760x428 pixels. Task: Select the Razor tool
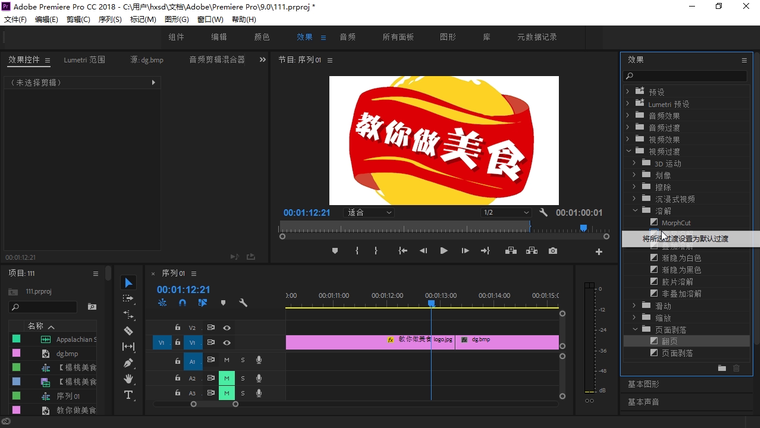(x=129, y=330)
